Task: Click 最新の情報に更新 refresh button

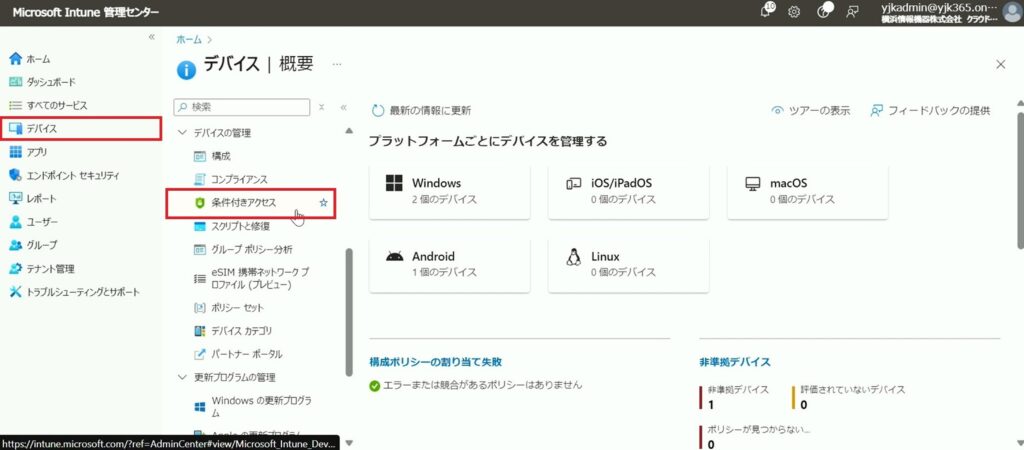Action: [x=421, y=110]
